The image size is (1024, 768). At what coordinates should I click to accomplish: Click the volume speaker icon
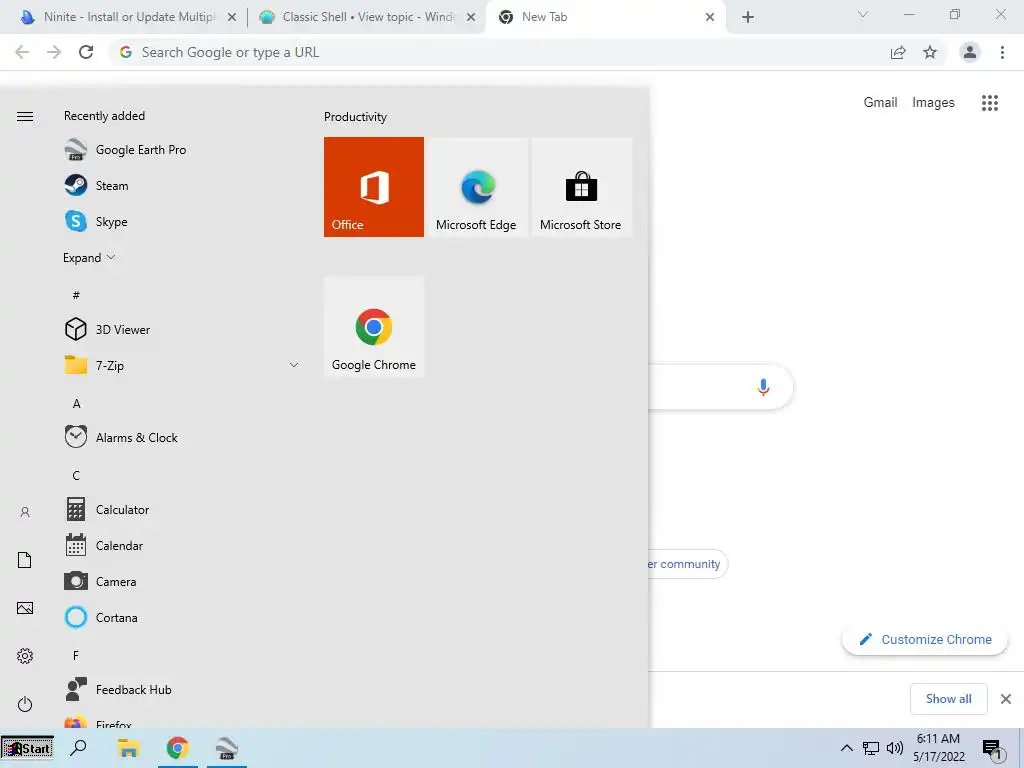[895, 748]
